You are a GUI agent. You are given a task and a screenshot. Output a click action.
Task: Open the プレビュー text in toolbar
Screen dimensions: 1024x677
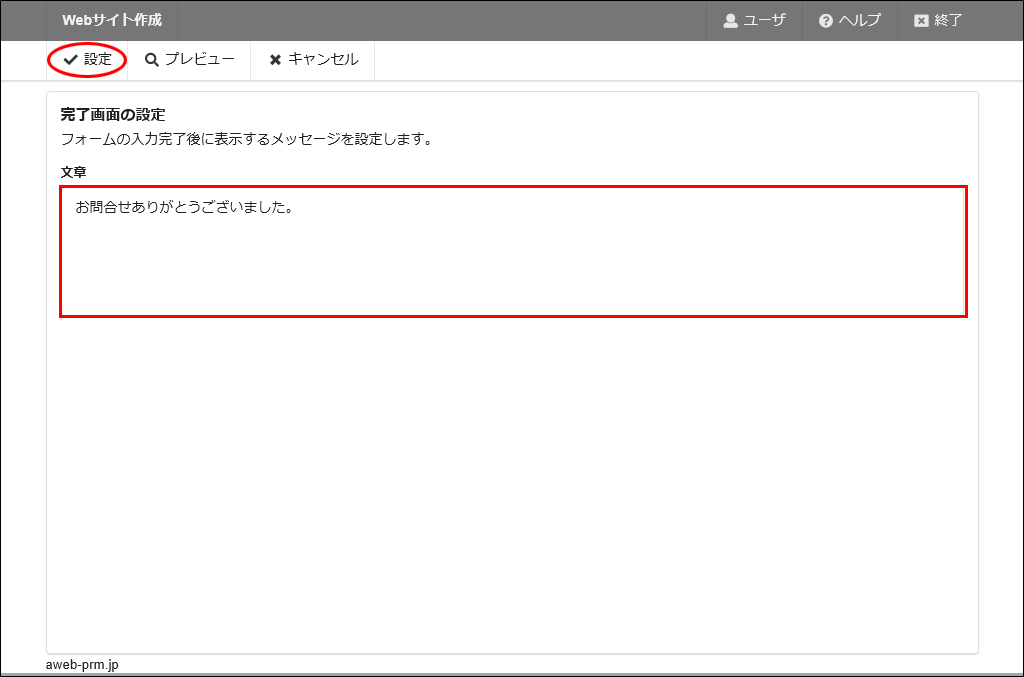click(199, 60)
